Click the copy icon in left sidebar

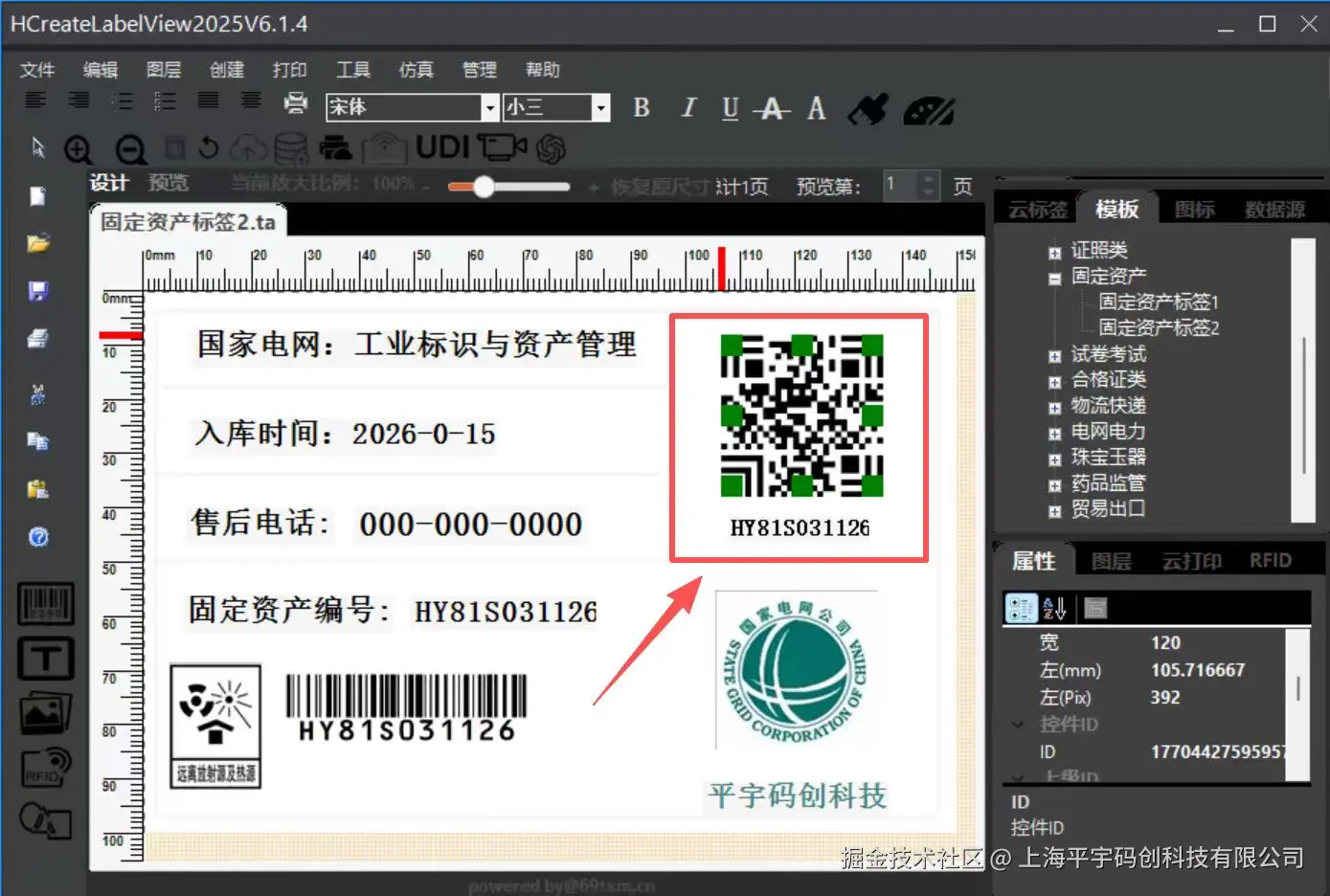[38, 441]
